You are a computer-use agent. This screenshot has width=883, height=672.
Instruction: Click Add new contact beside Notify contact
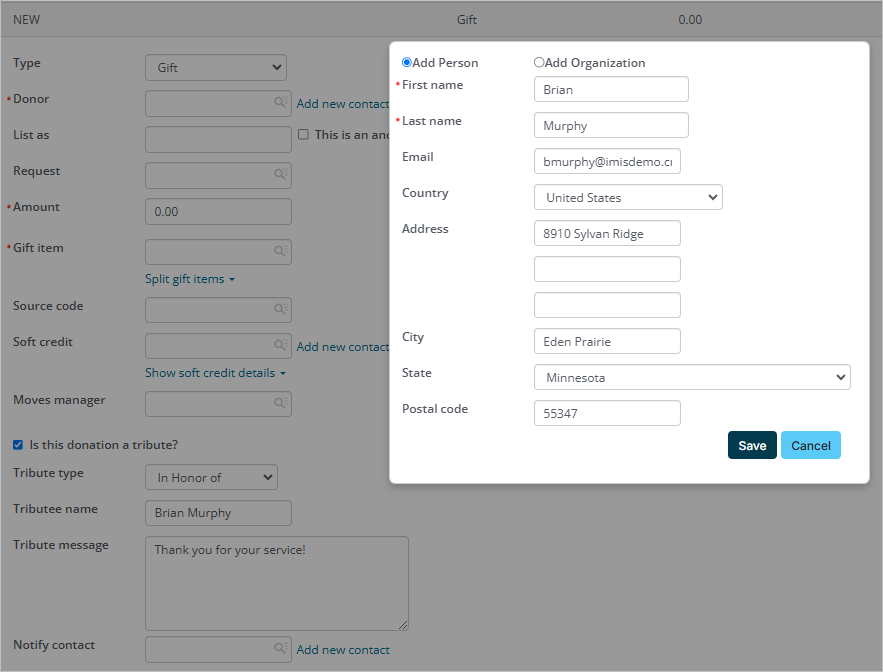point(343,649)
